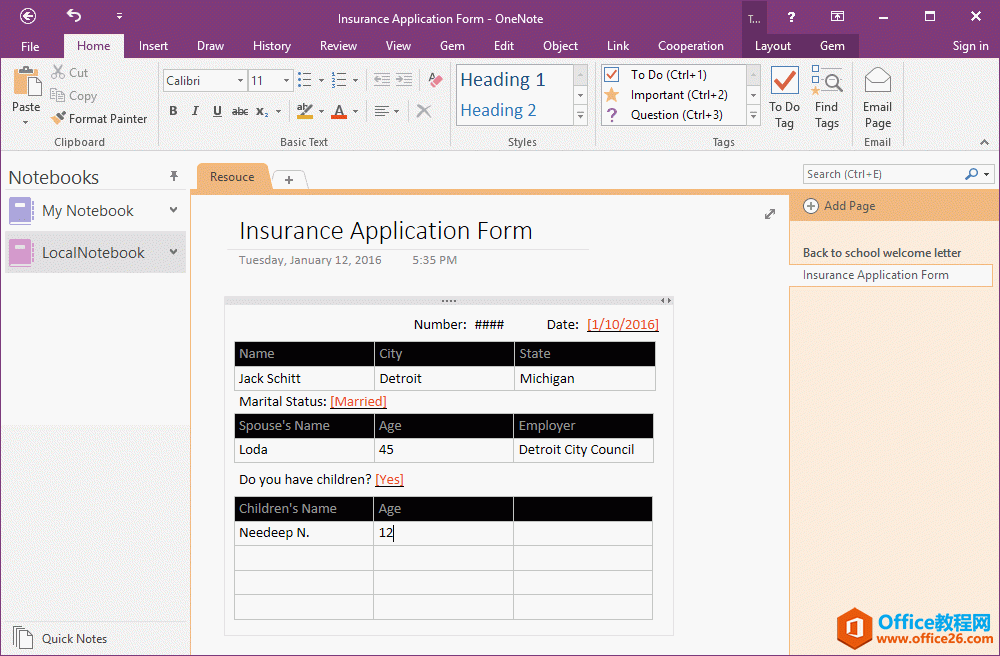
Task: Open the numbered list style arrow
Action: click(355, 81)
